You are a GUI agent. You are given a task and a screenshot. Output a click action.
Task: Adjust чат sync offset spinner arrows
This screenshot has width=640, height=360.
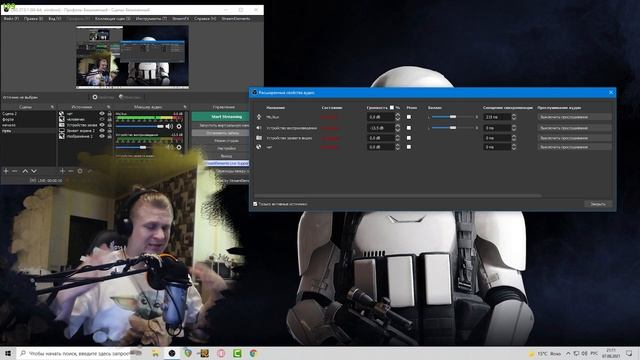point(513,147)
